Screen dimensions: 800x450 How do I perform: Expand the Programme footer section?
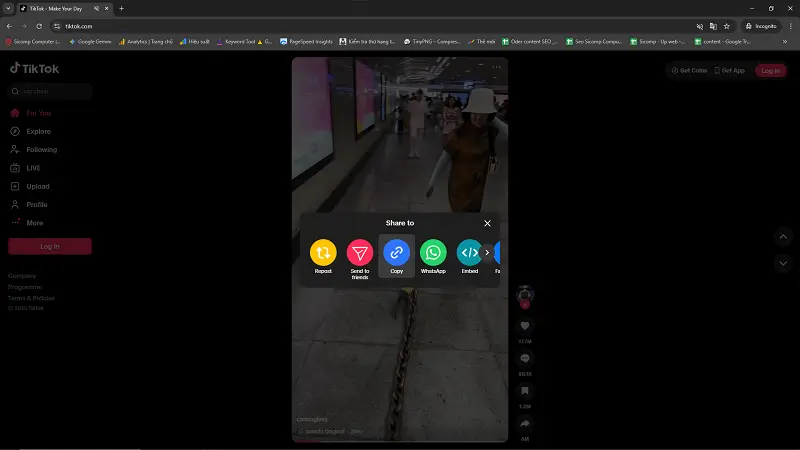24,287
